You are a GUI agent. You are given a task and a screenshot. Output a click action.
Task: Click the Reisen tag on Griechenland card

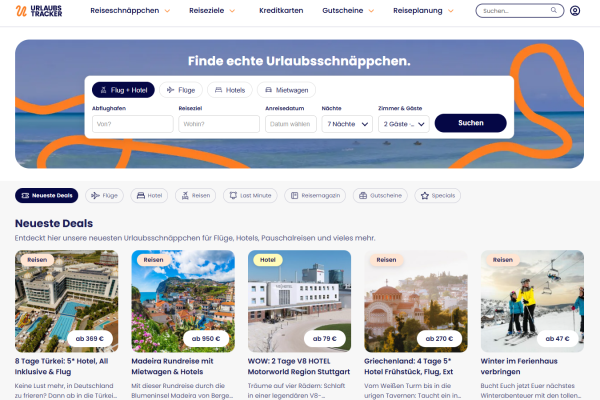point(386,260)
